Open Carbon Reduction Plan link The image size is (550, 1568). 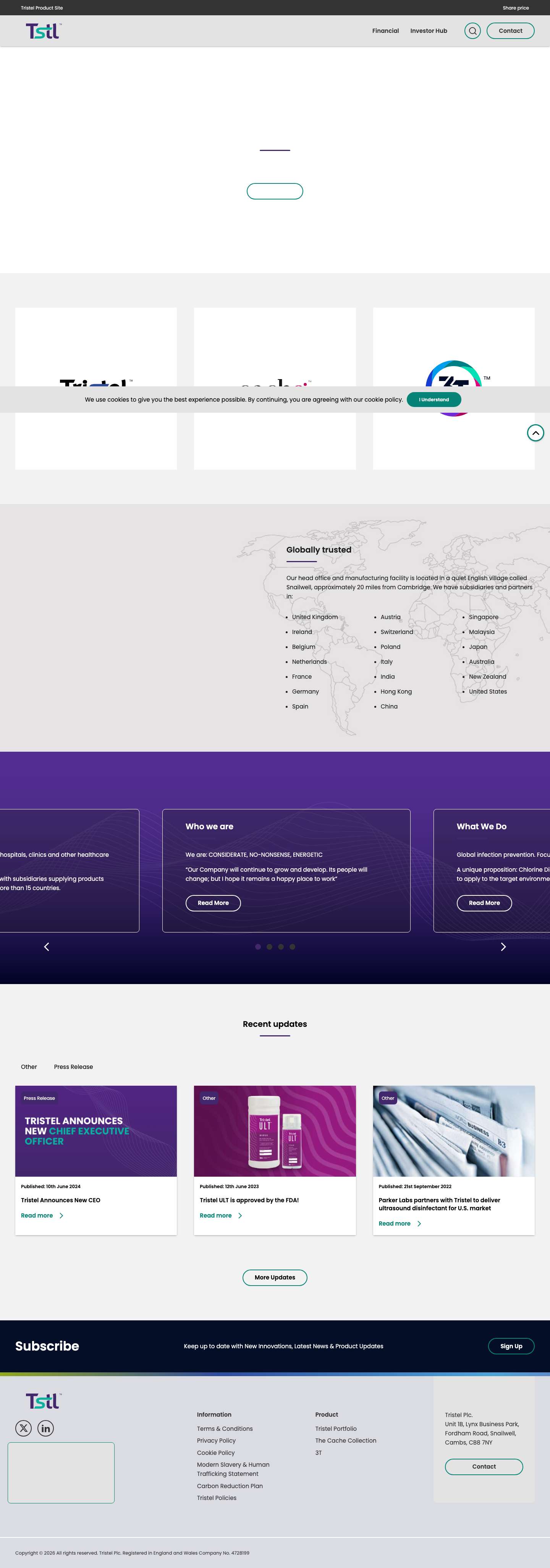coord(230,1486)
